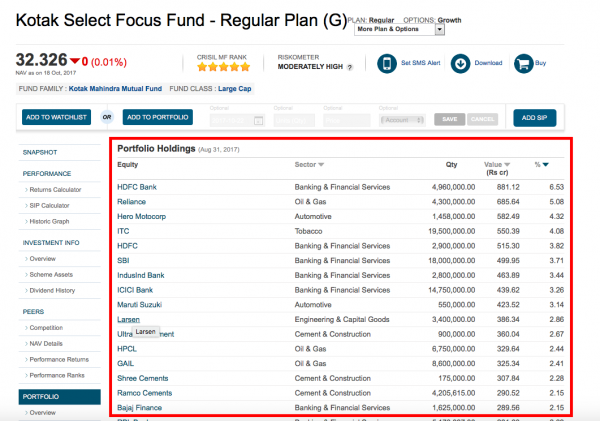Select INVESTMENT INFO in the sidebar

click(51, 243)
